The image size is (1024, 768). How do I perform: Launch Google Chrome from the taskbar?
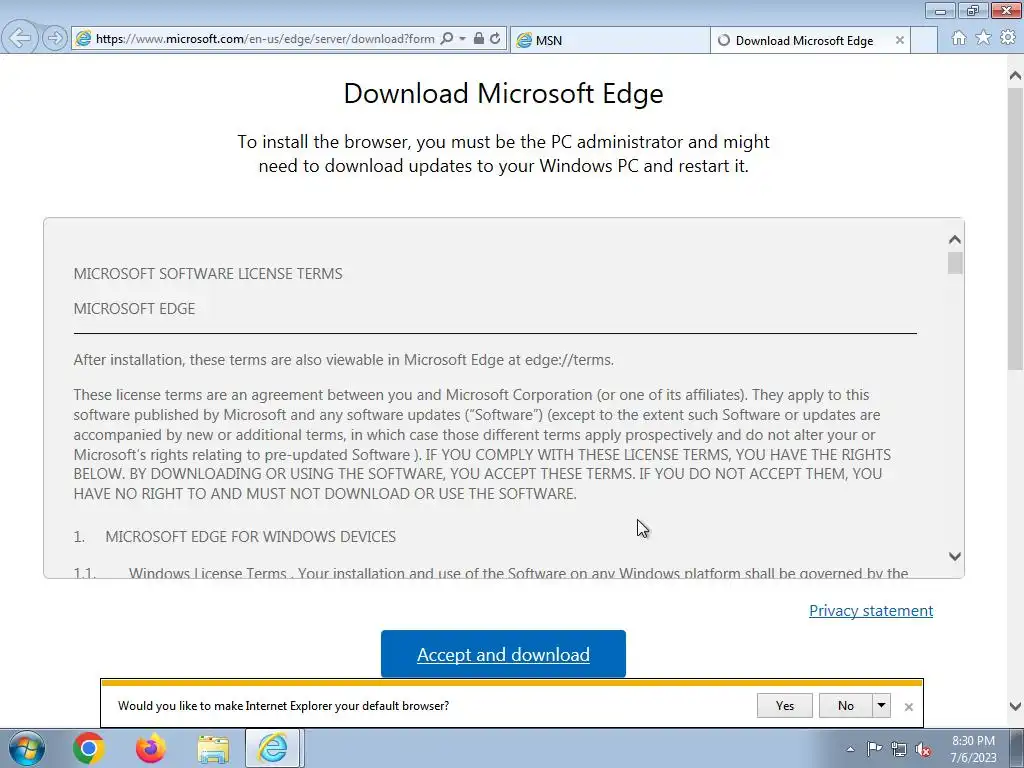pos(89,748)
